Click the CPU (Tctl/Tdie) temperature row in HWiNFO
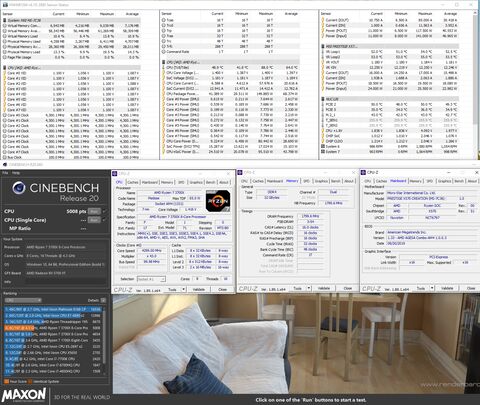The image size is (480, 405). pos(230,67)
